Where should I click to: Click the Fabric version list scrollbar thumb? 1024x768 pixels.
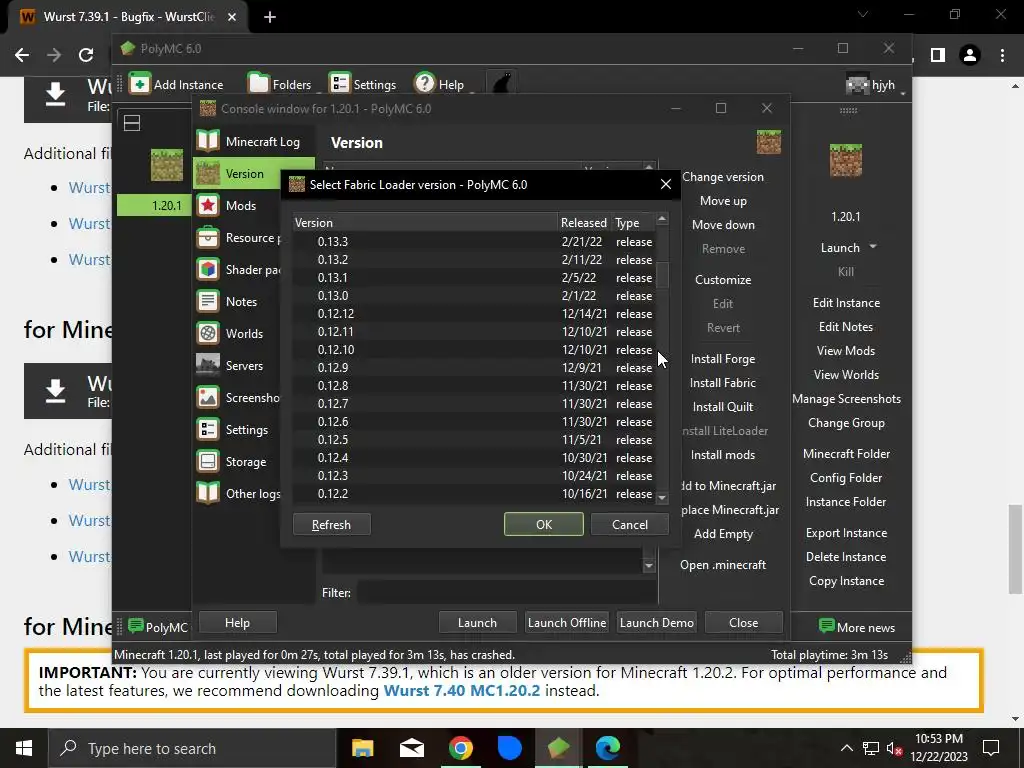662,275
